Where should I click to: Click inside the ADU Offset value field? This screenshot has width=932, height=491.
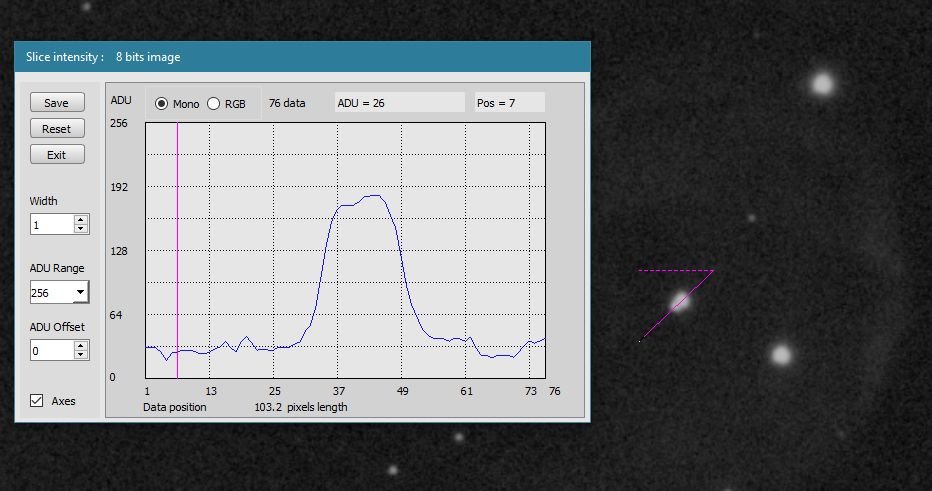(x=50, y=351)
